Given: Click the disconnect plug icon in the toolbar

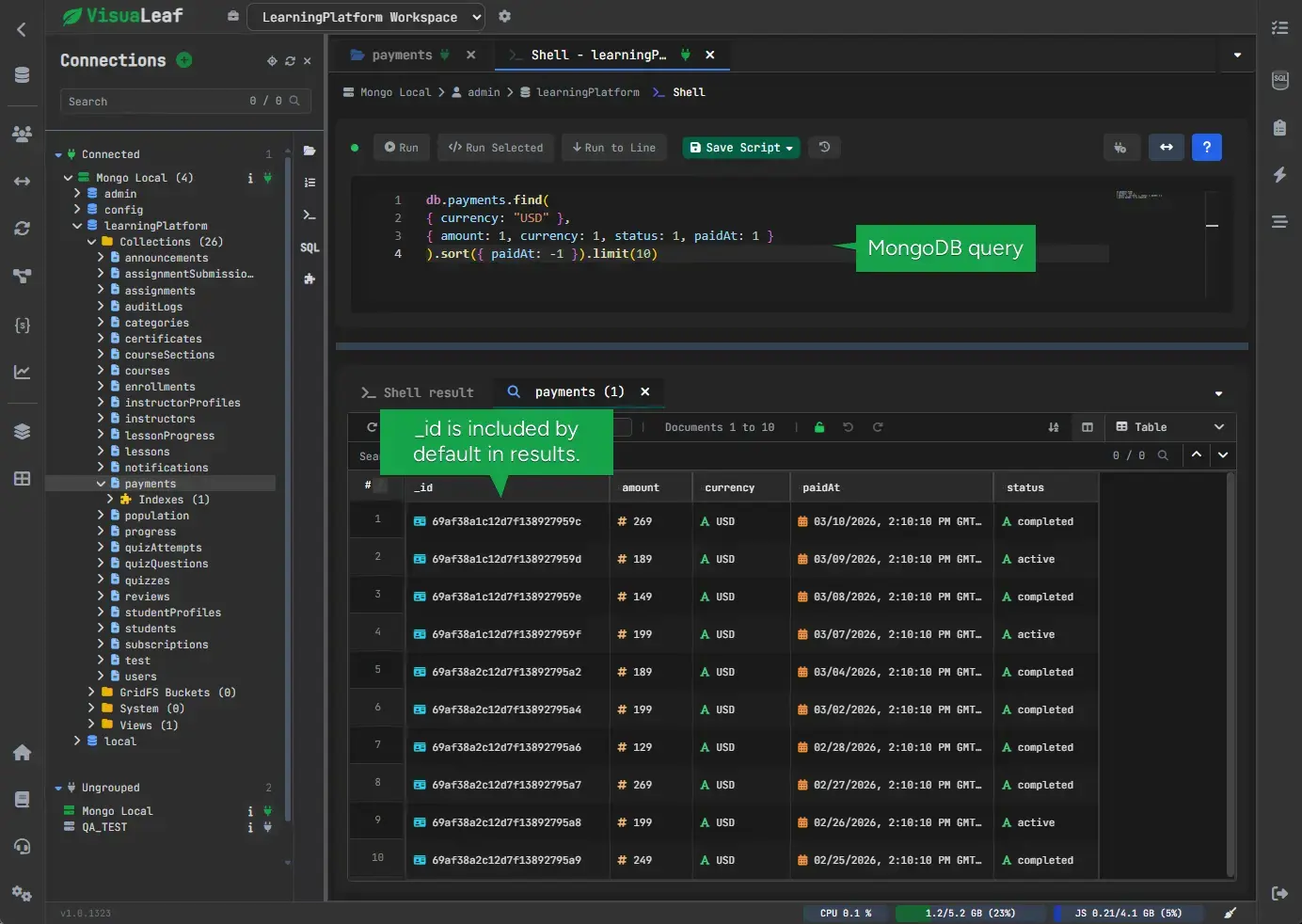Looking at the screenshot, I should click(x=1121, y=148).
